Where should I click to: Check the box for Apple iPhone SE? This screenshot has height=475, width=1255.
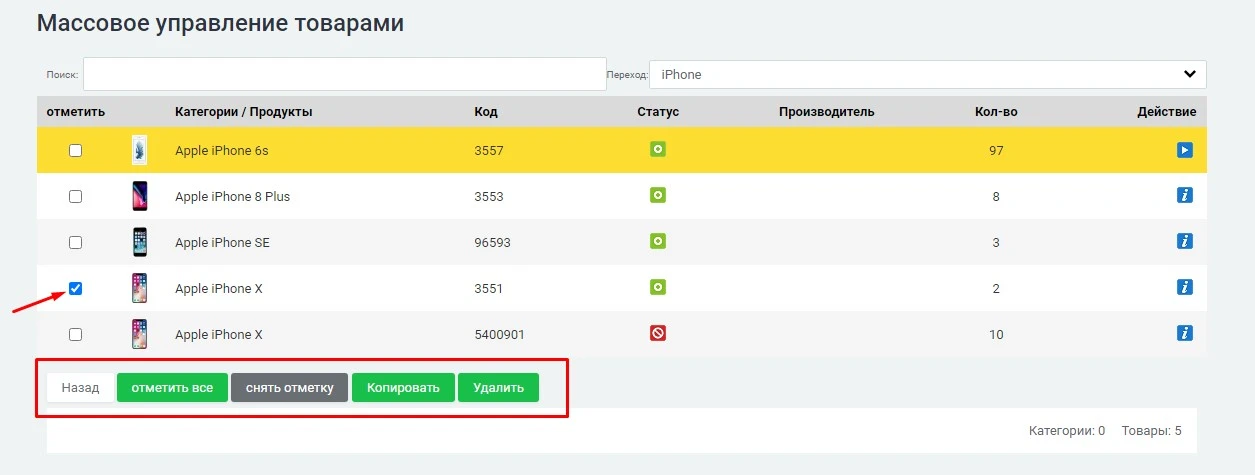coord(75,243)
